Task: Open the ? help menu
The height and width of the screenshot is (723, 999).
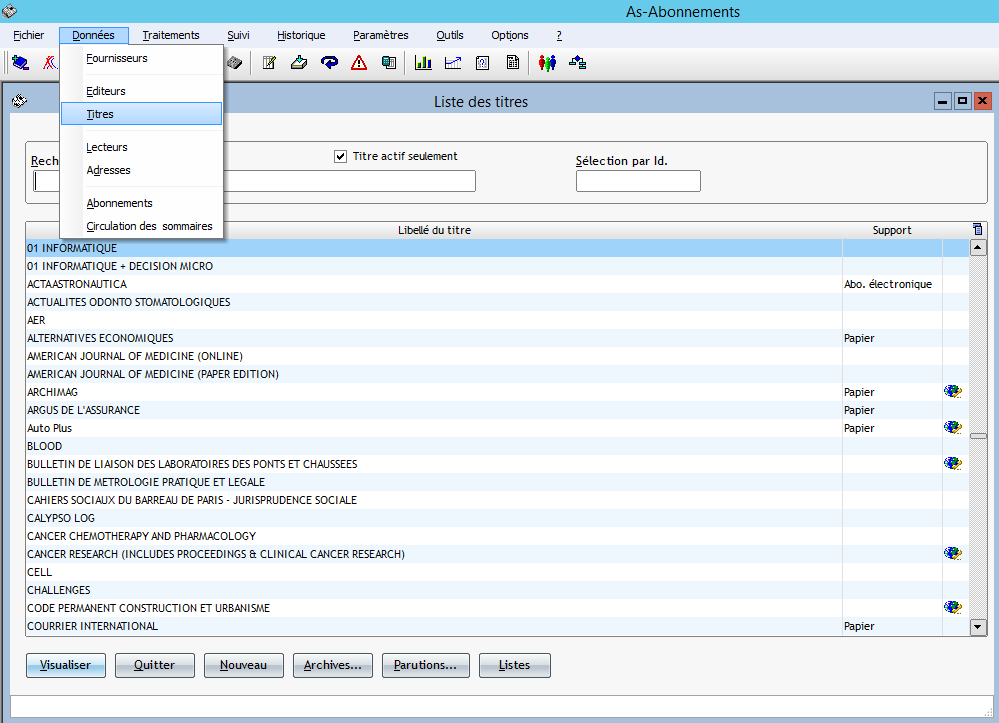Action: tap(559, 35)
